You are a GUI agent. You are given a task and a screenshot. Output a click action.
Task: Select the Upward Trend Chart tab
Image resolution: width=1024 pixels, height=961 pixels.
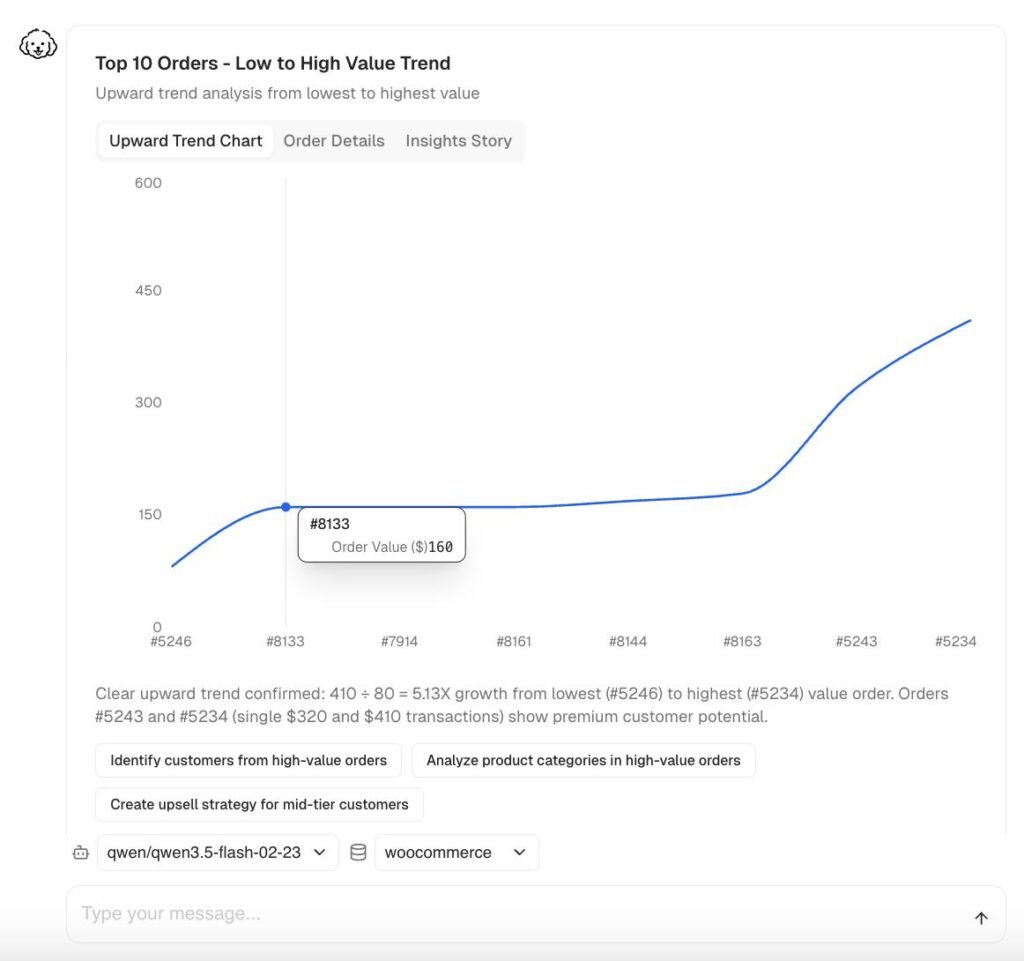pyautogui.click(x=186, y=141)
